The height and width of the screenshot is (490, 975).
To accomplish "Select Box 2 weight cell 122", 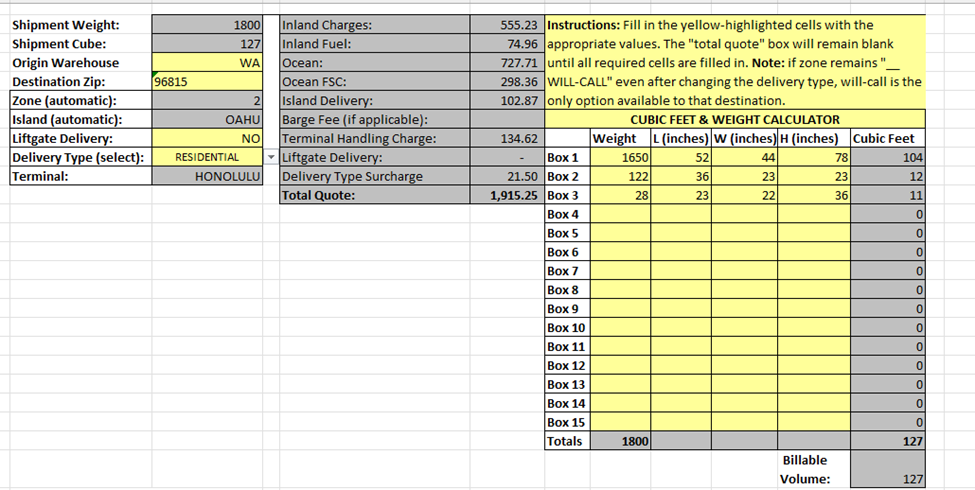I will coord(620,177).
